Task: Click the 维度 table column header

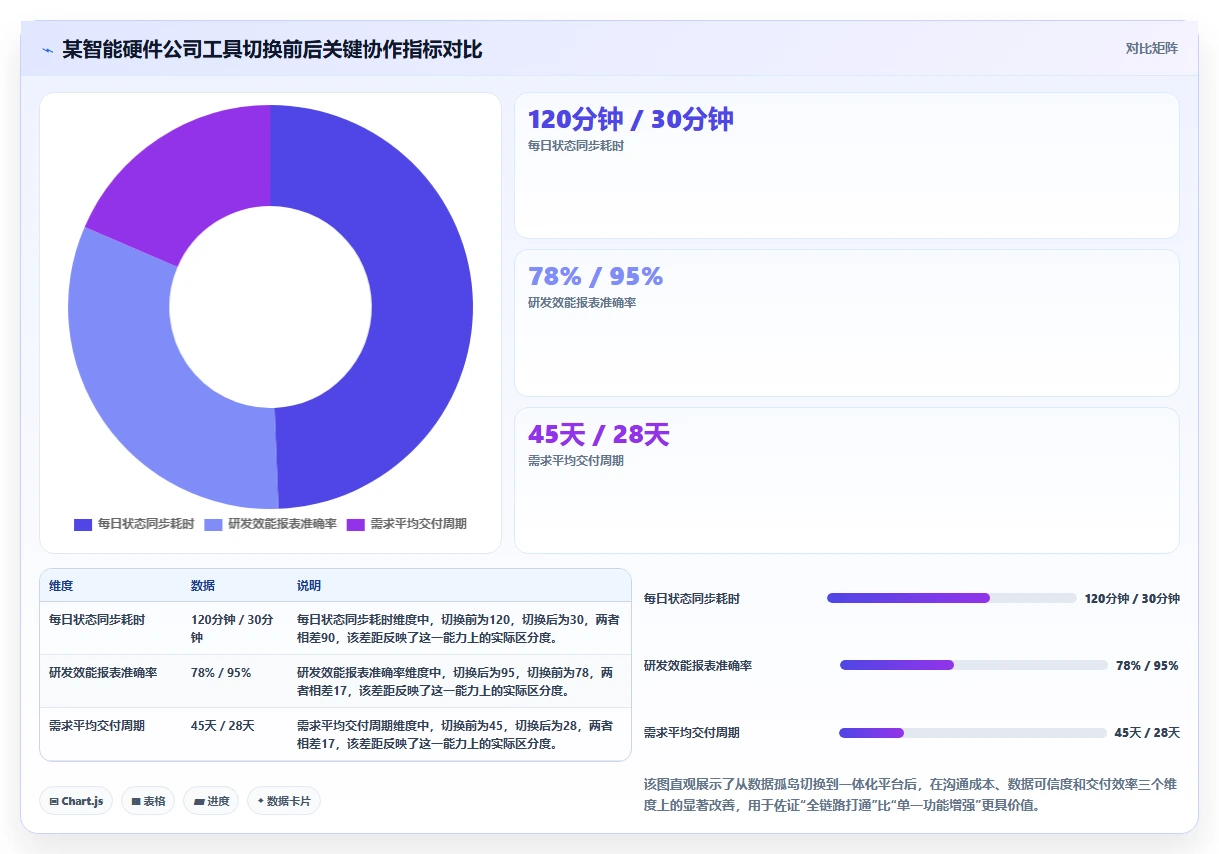Action: click(x=61, y=586)
